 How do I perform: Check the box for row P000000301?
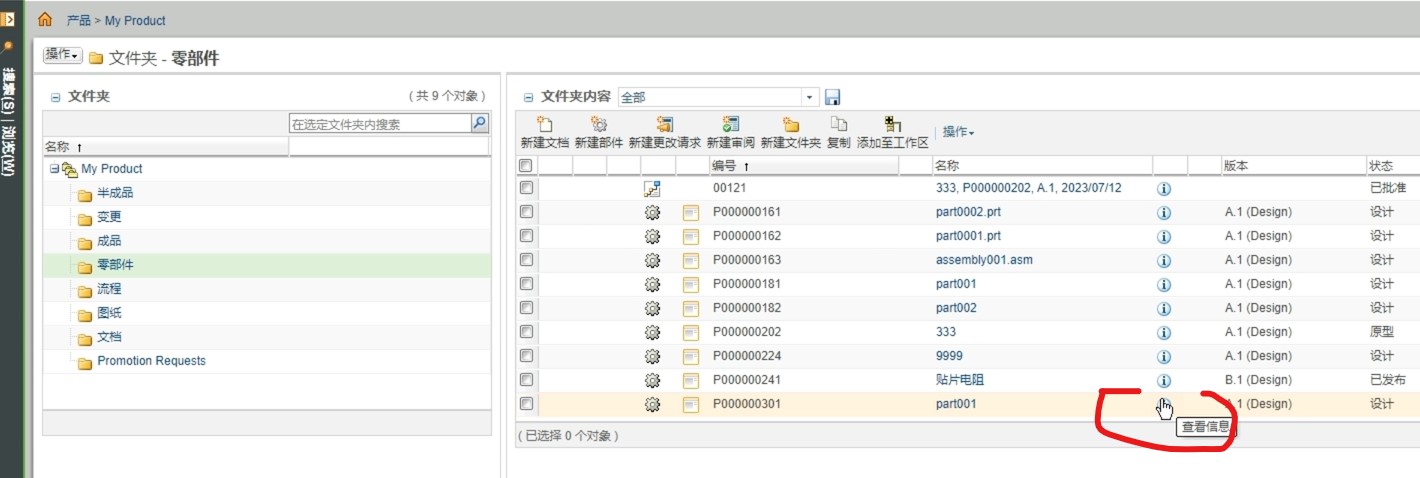click(x=526, y=403)
